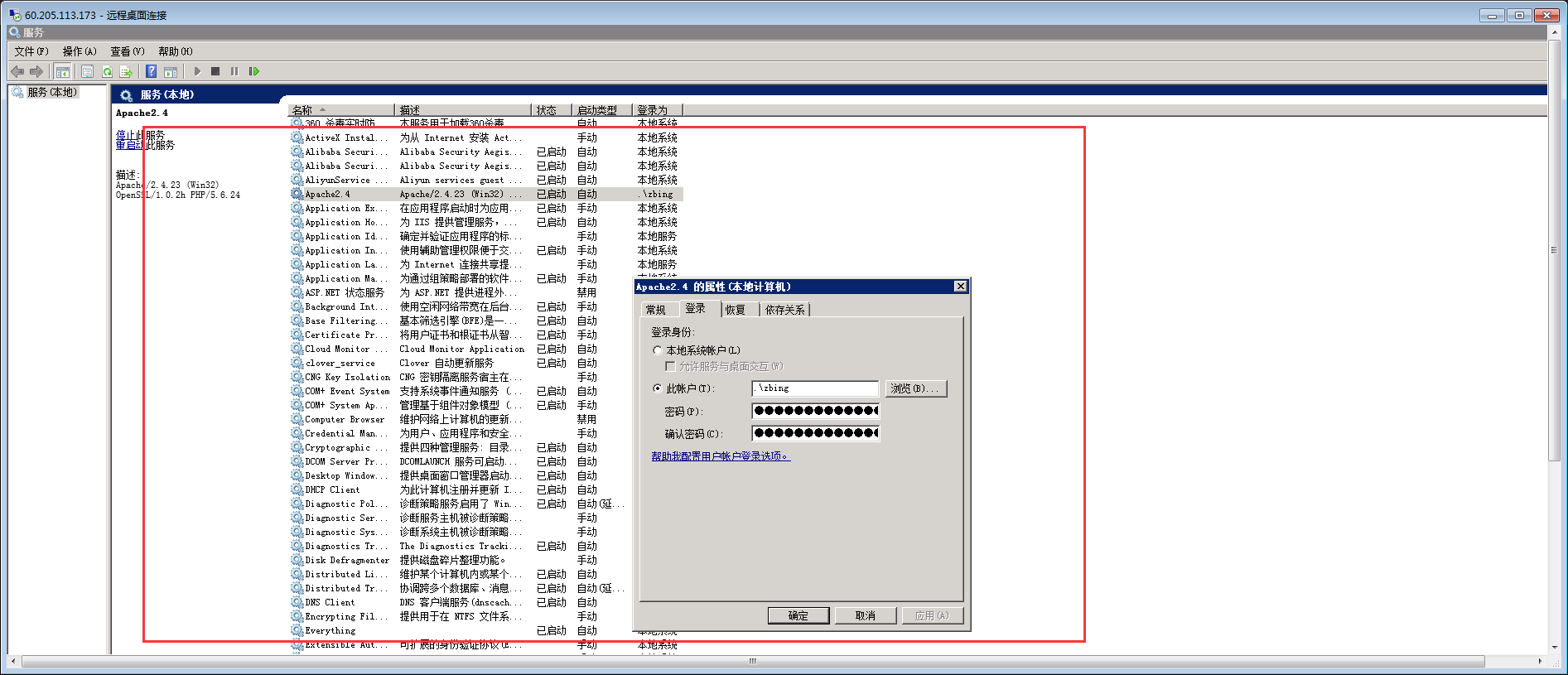
Task: Sort by the 描述 column header
Action: tap(463, 110)
